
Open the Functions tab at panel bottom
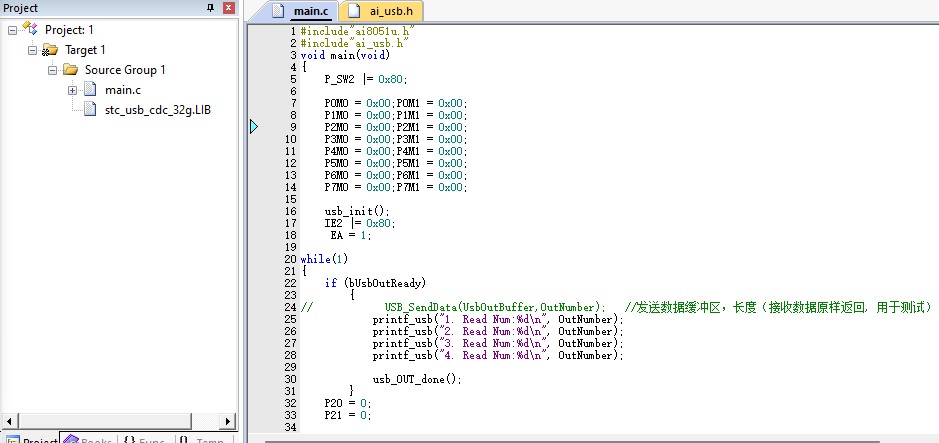[x=144, y=439]
